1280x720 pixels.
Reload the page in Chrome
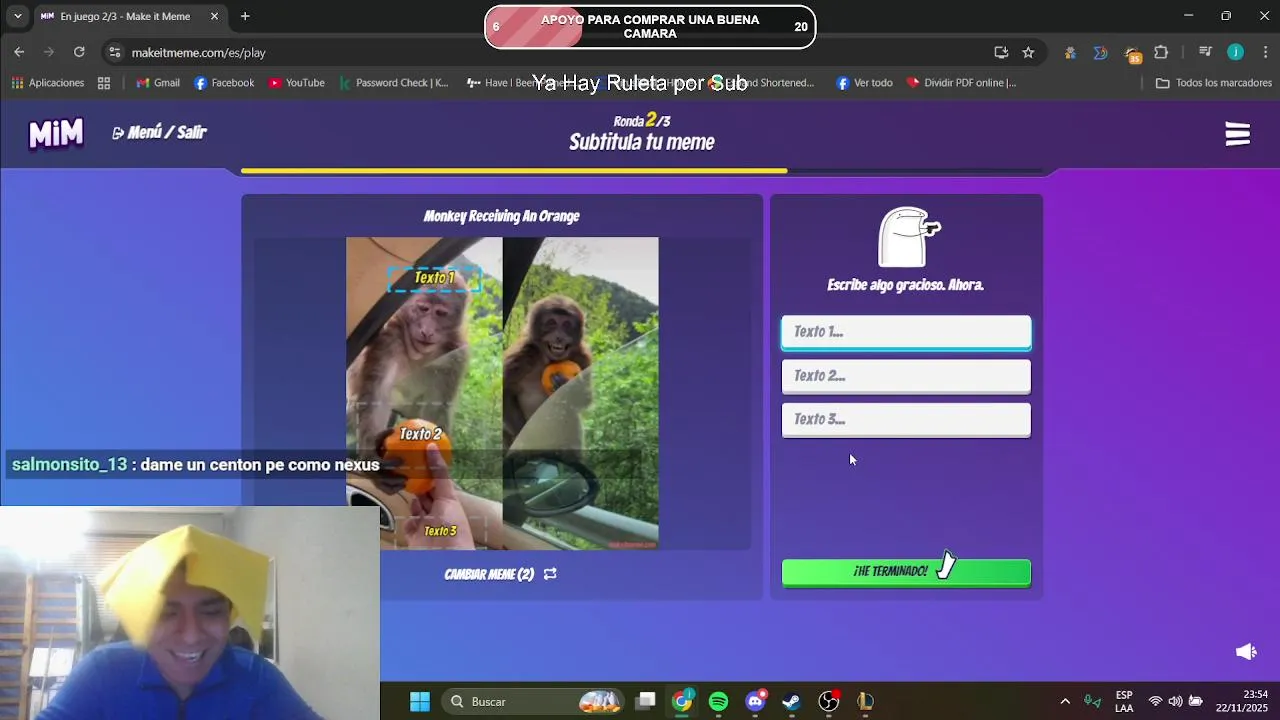click(x=79, y=52)
